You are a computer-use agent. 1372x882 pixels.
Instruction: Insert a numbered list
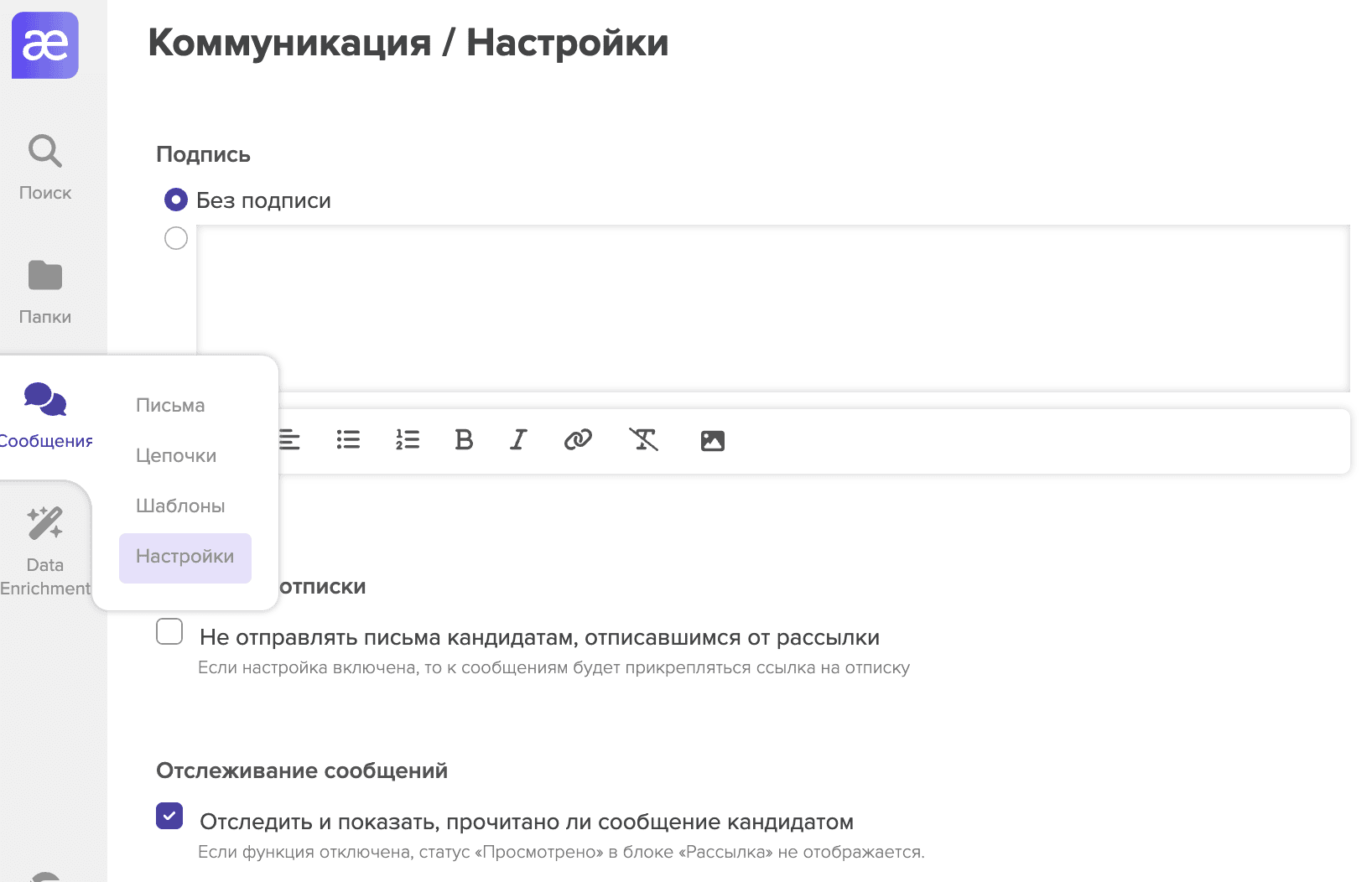click(408, 440)
